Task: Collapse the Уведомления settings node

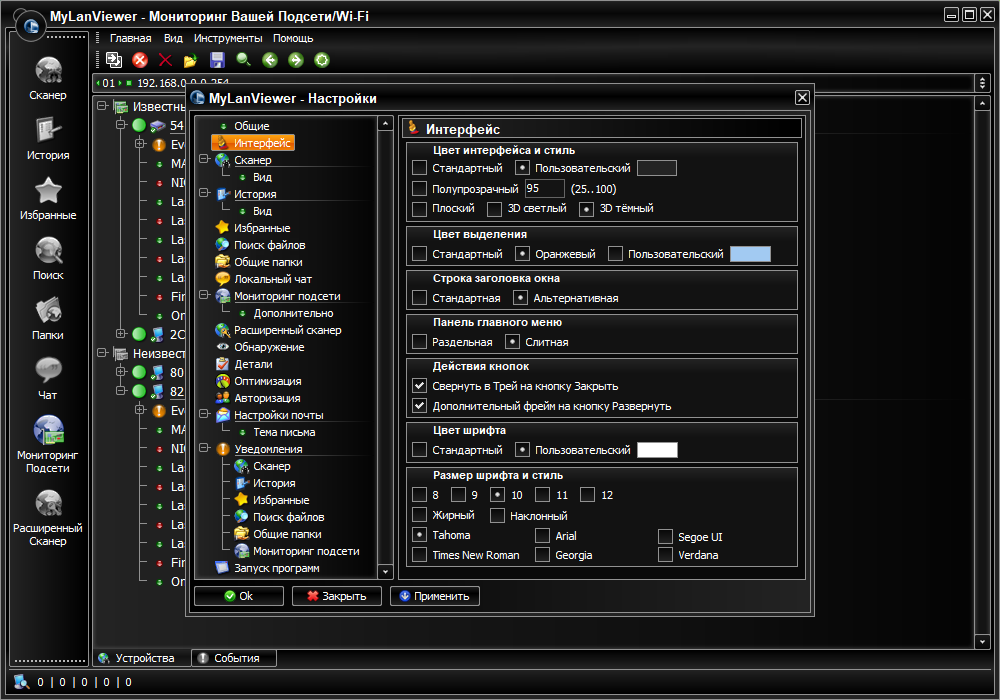Action: 204,448
